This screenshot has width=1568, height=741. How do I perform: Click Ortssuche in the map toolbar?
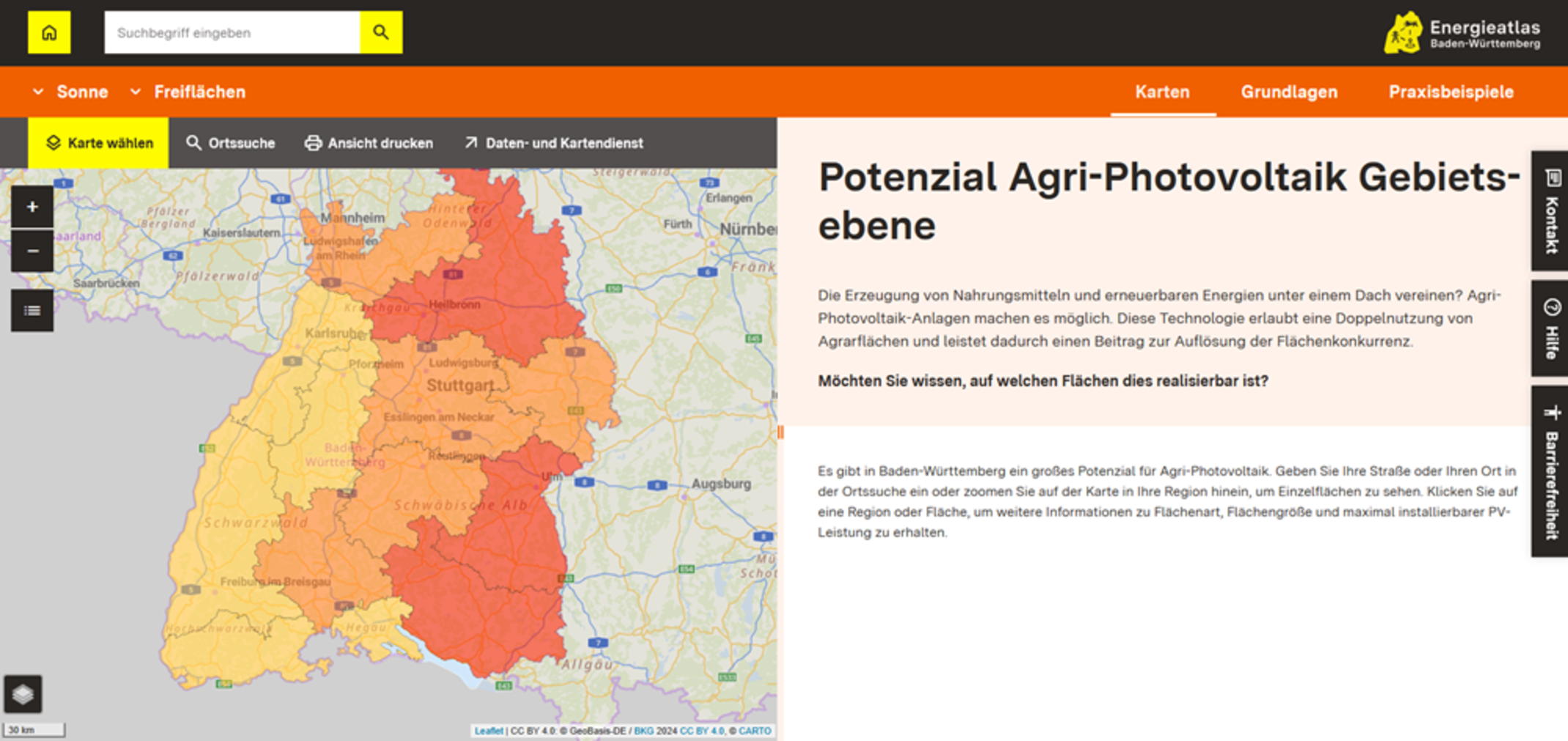(231, 143)
